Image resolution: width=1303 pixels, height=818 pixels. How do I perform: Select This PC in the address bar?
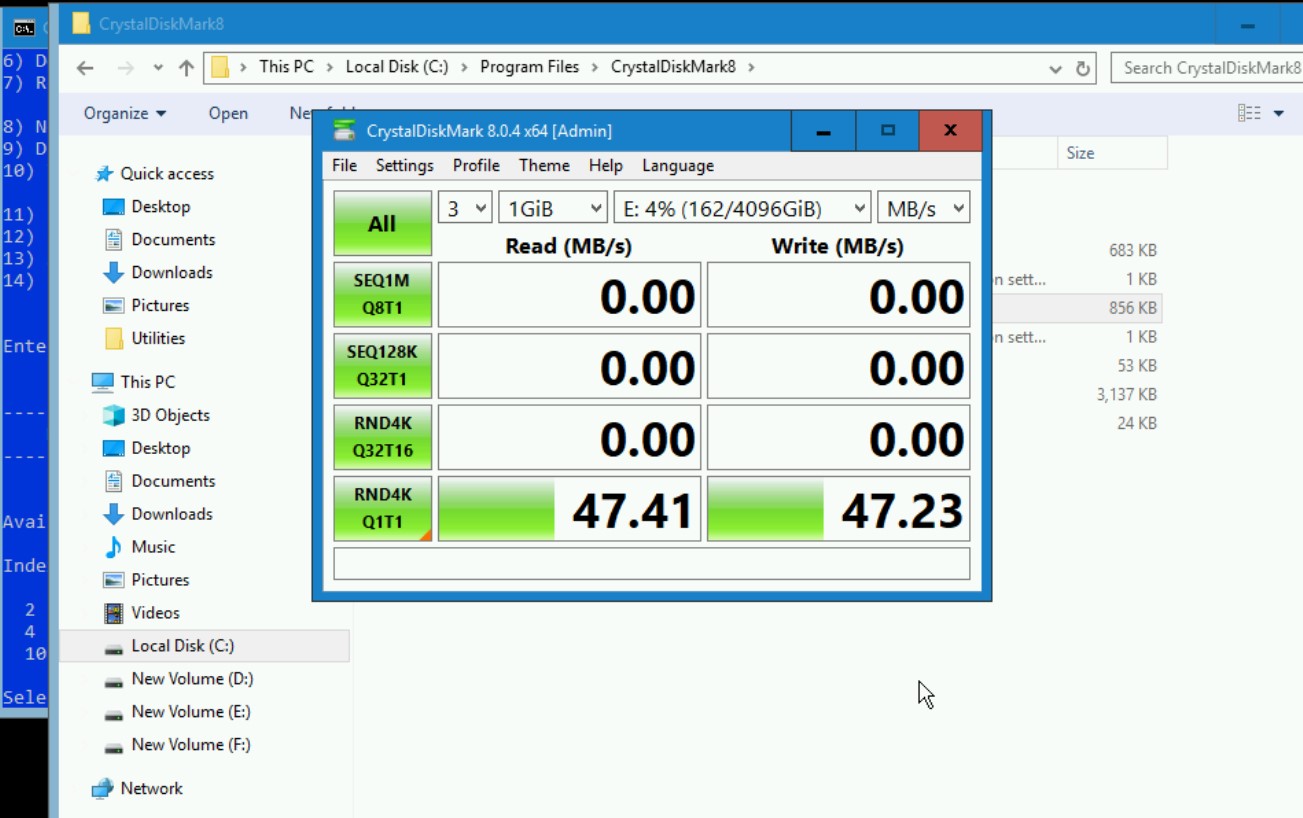point(286,67)
